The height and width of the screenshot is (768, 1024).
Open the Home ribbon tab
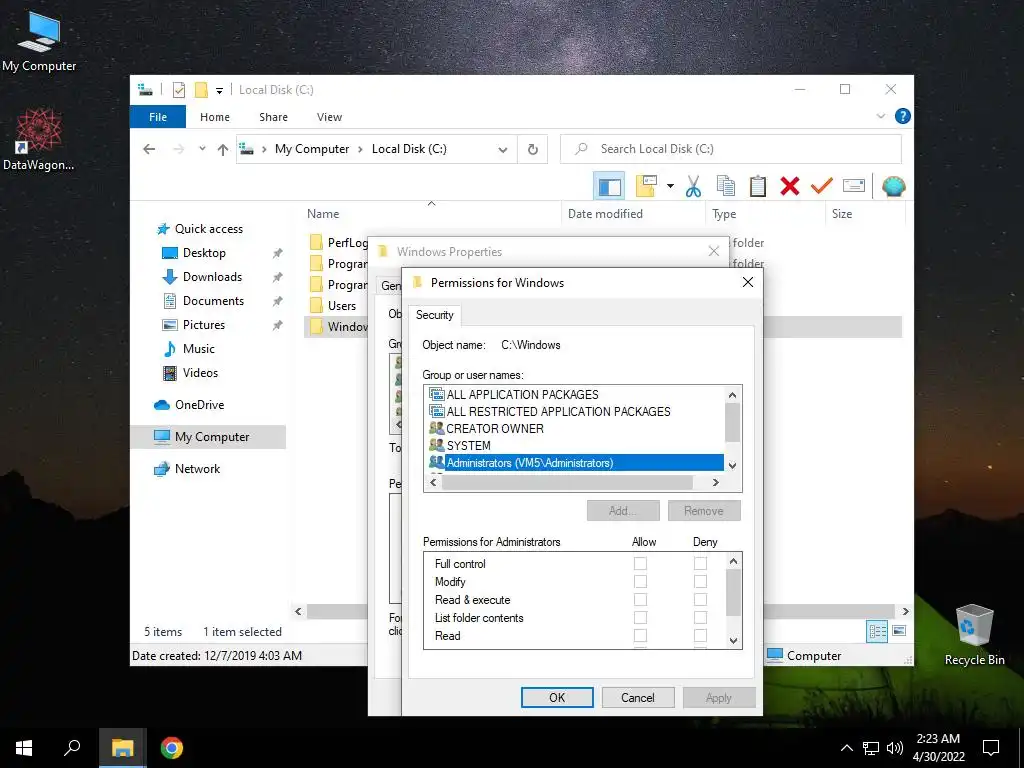click(x=215, y=117)
